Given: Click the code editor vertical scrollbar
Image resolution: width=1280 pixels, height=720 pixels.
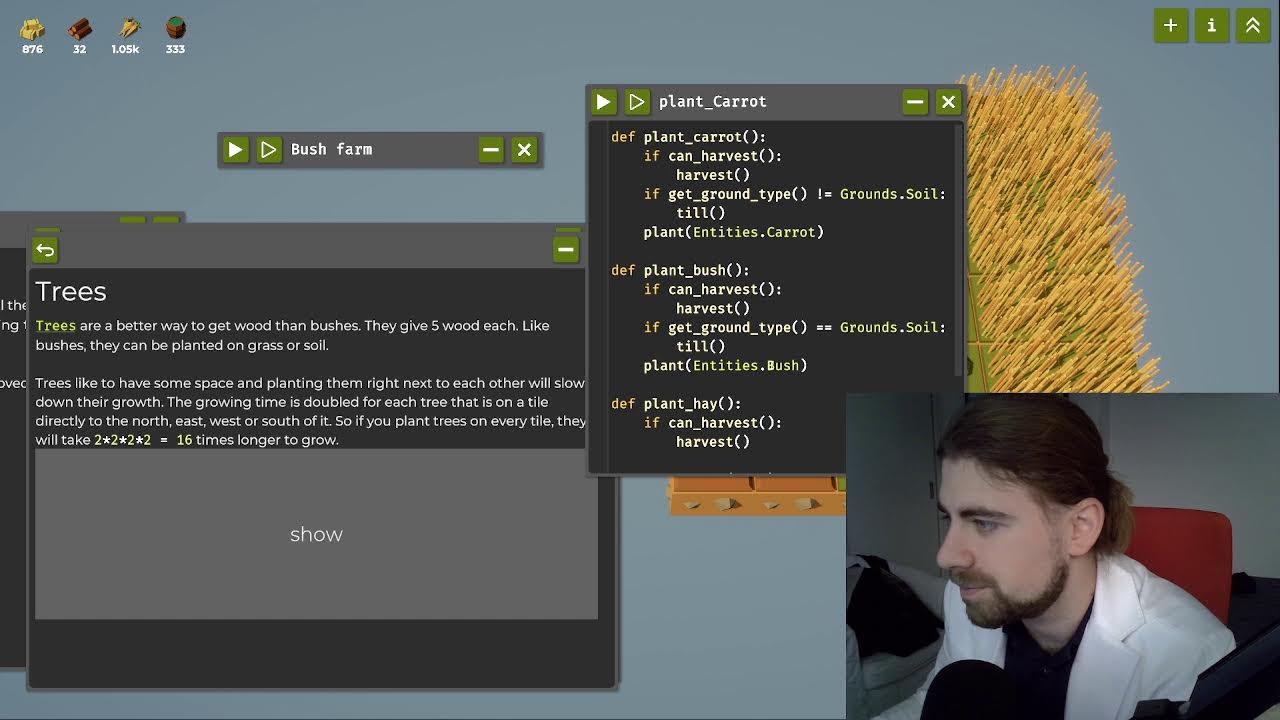Looking at the screenshot, I should (960, 250).
